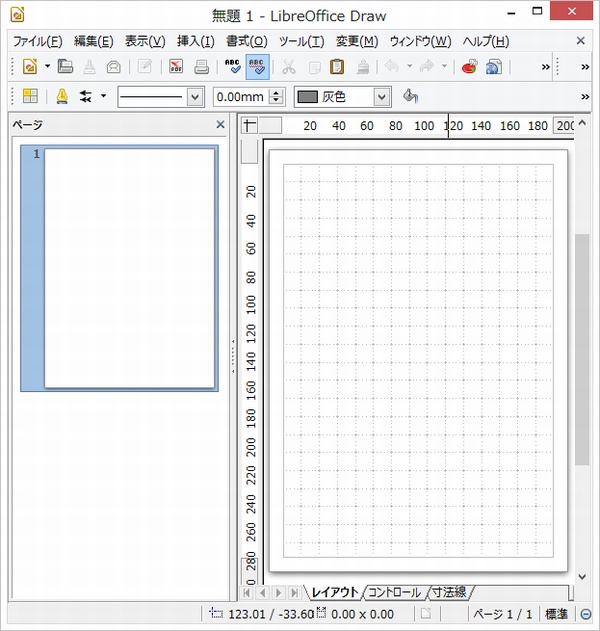Click the arrow style icon

click(86, 96)
